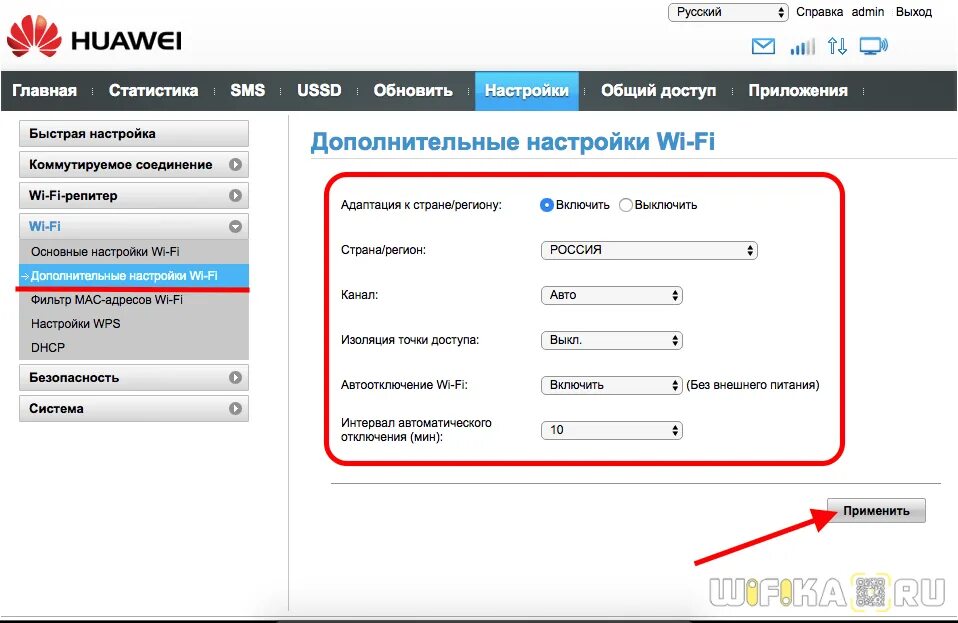Open the Страна/регион dropdown showing РОССИЯ
This screenshot has height=623, width=958.
click(x=648, y=250)
